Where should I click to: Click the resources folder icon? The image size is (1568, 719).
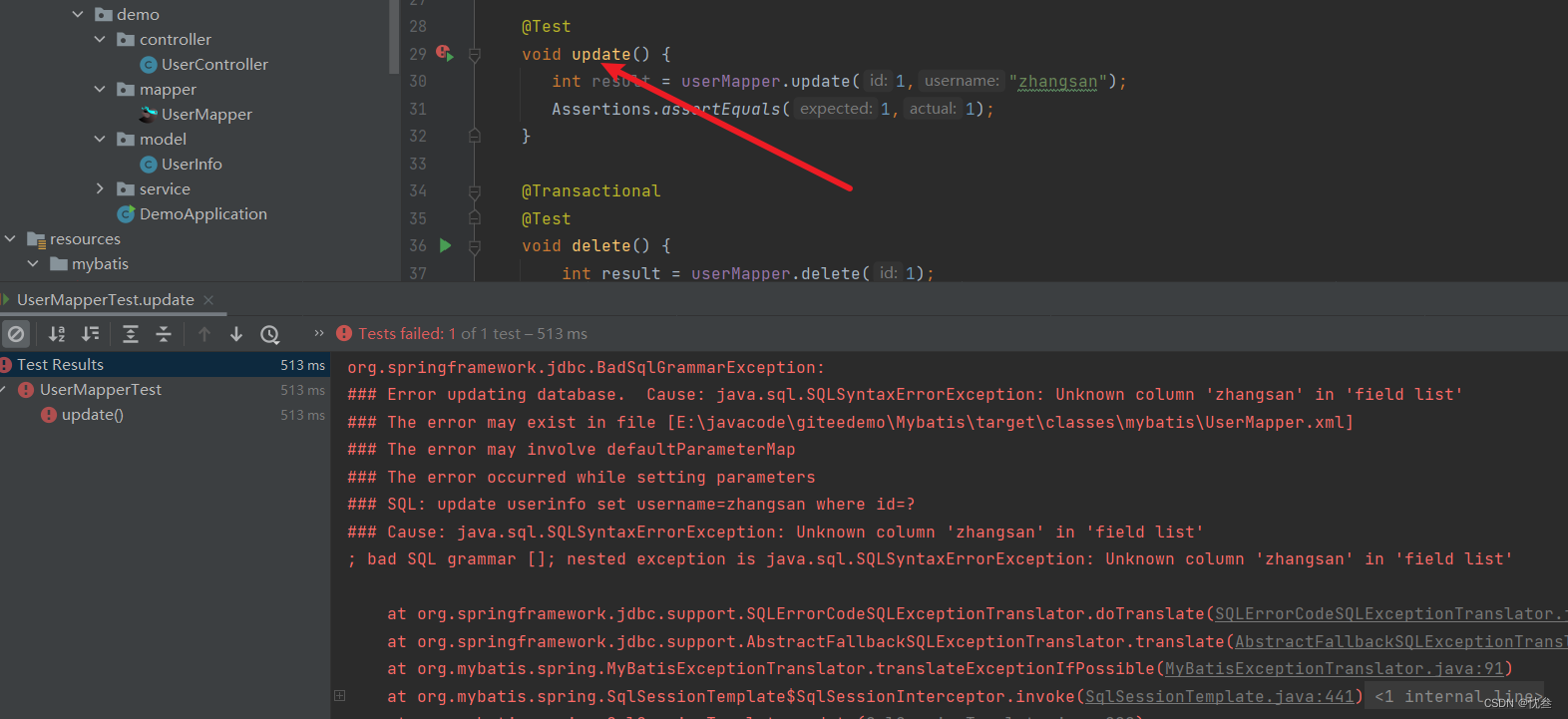tap(36, 239)
